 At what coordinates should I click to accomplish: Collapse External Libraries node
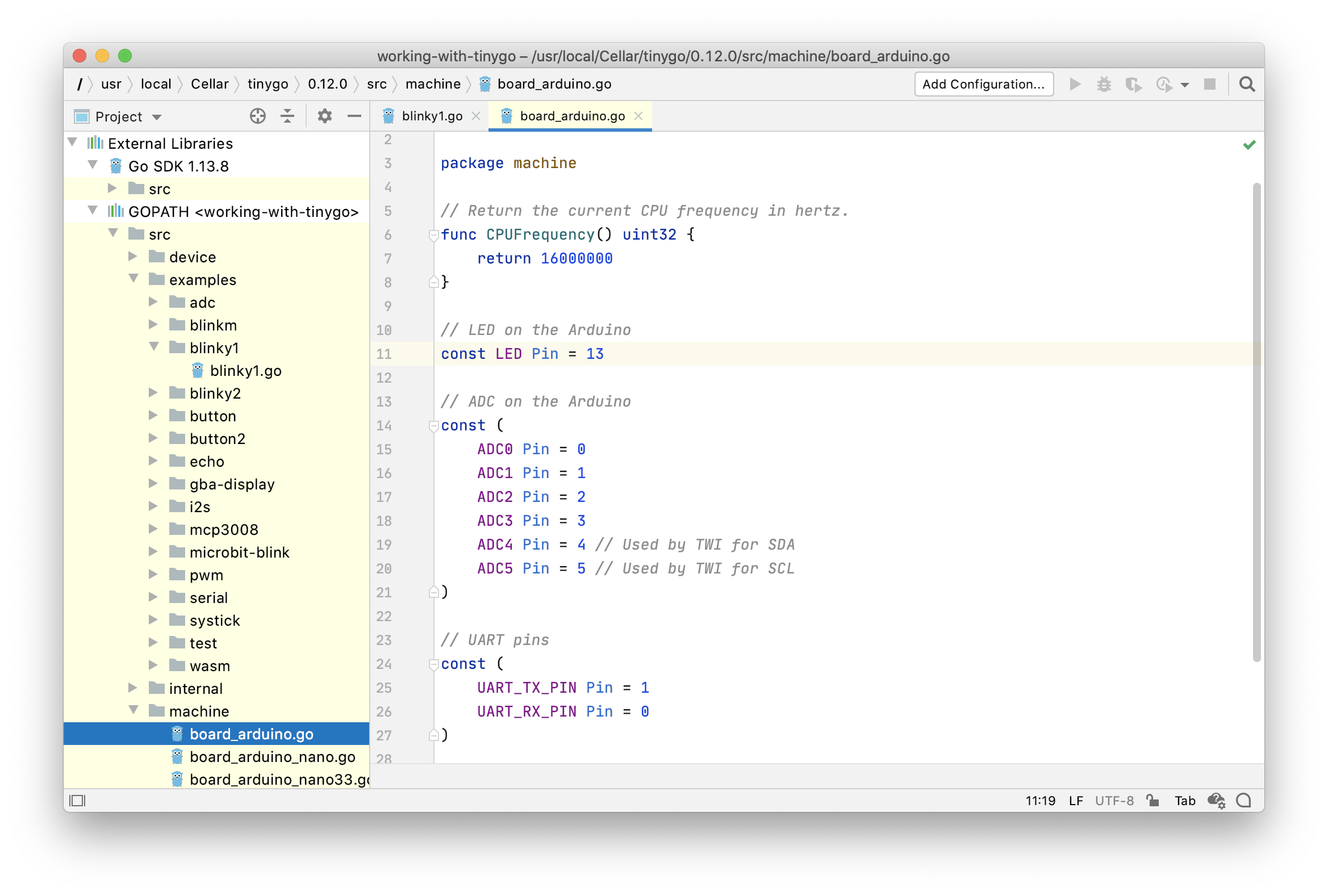[x=73, y=142]
